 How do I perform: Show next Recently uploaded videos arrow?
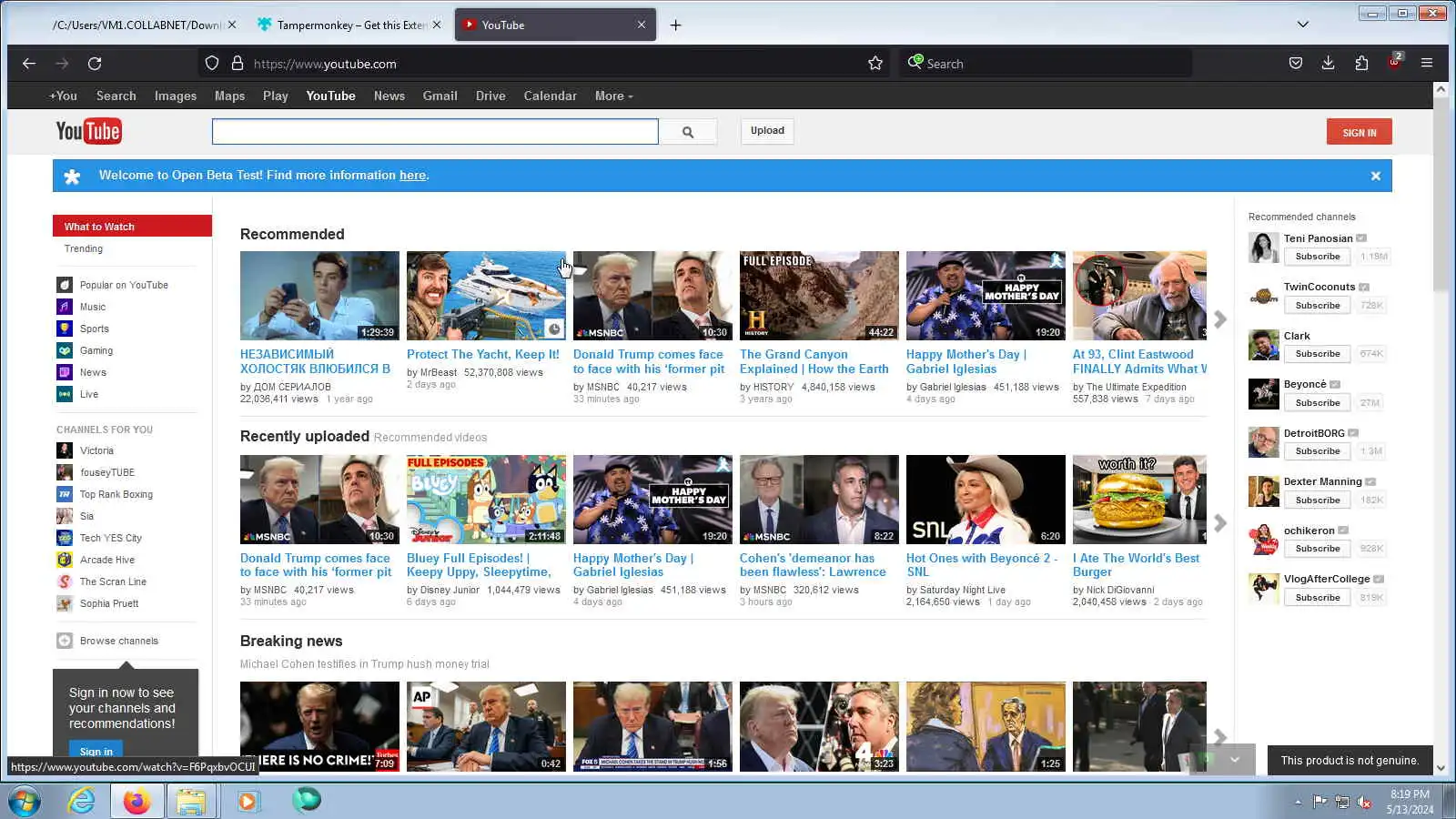pos(1220,523)
